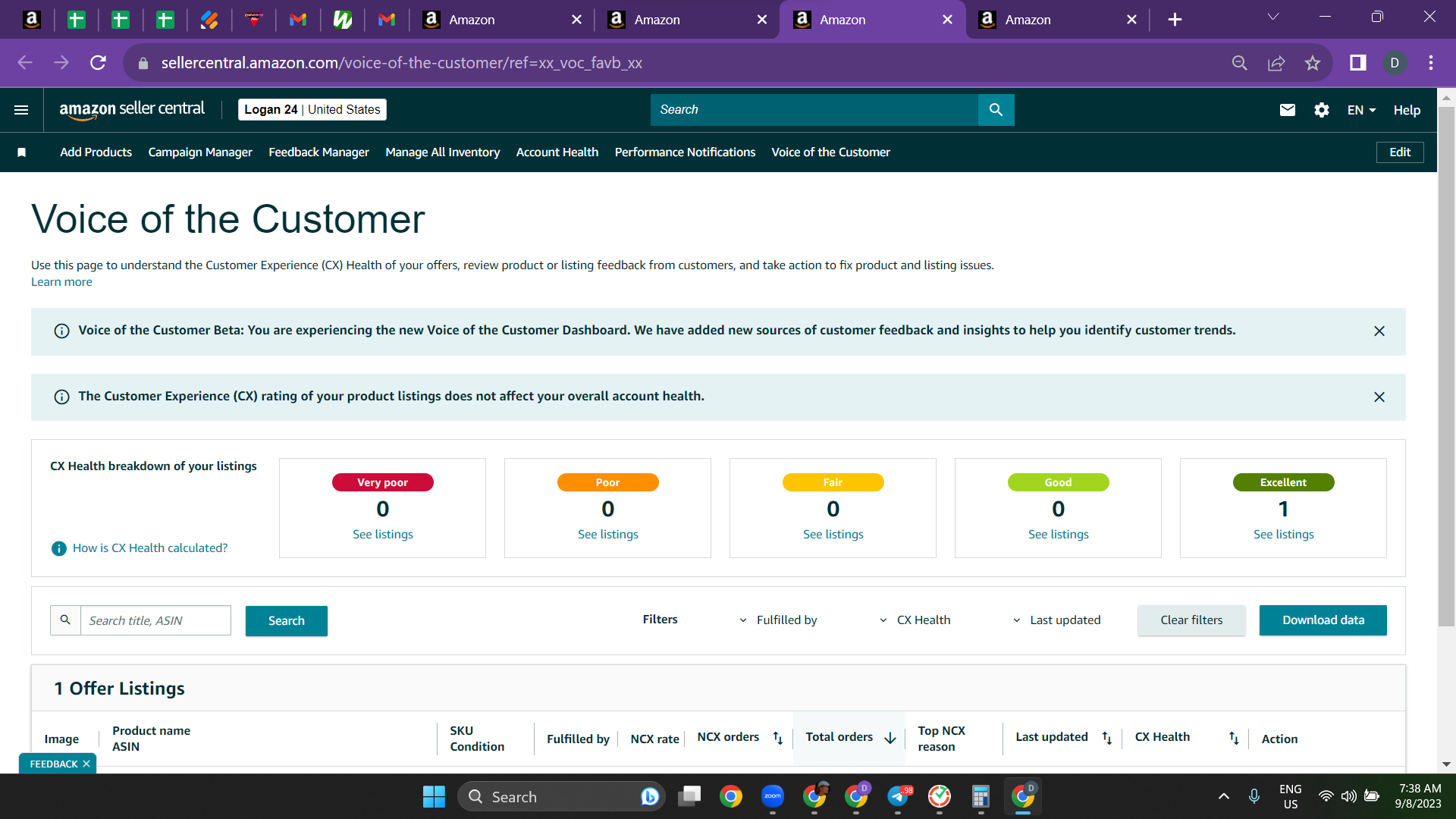Open How is CX Health calculated link
Viewport: 1456px width, 819px height.
(150, 548)
